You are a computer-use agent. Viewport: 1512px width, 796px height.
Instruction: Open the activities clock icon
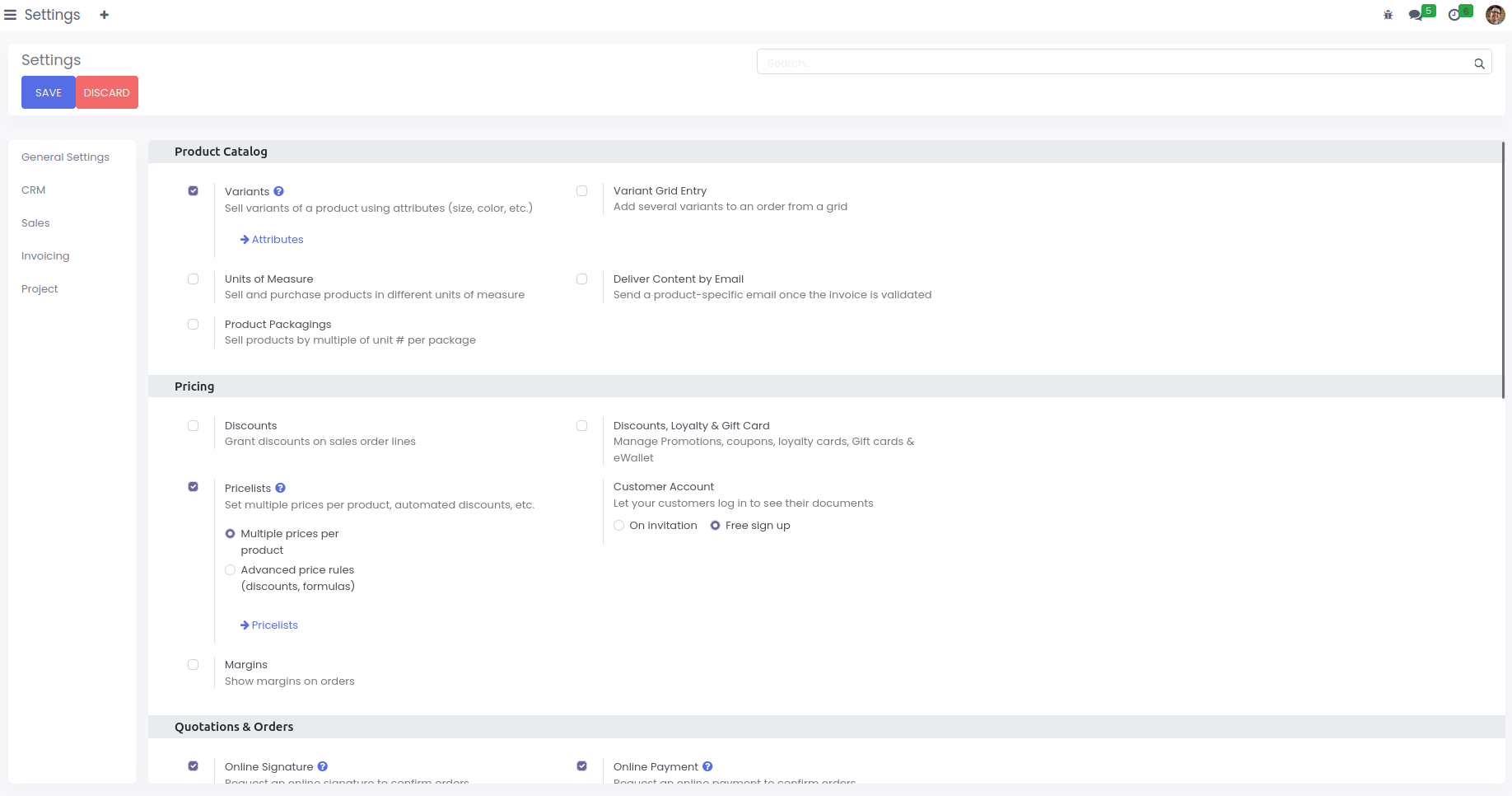coord(1454,15)
